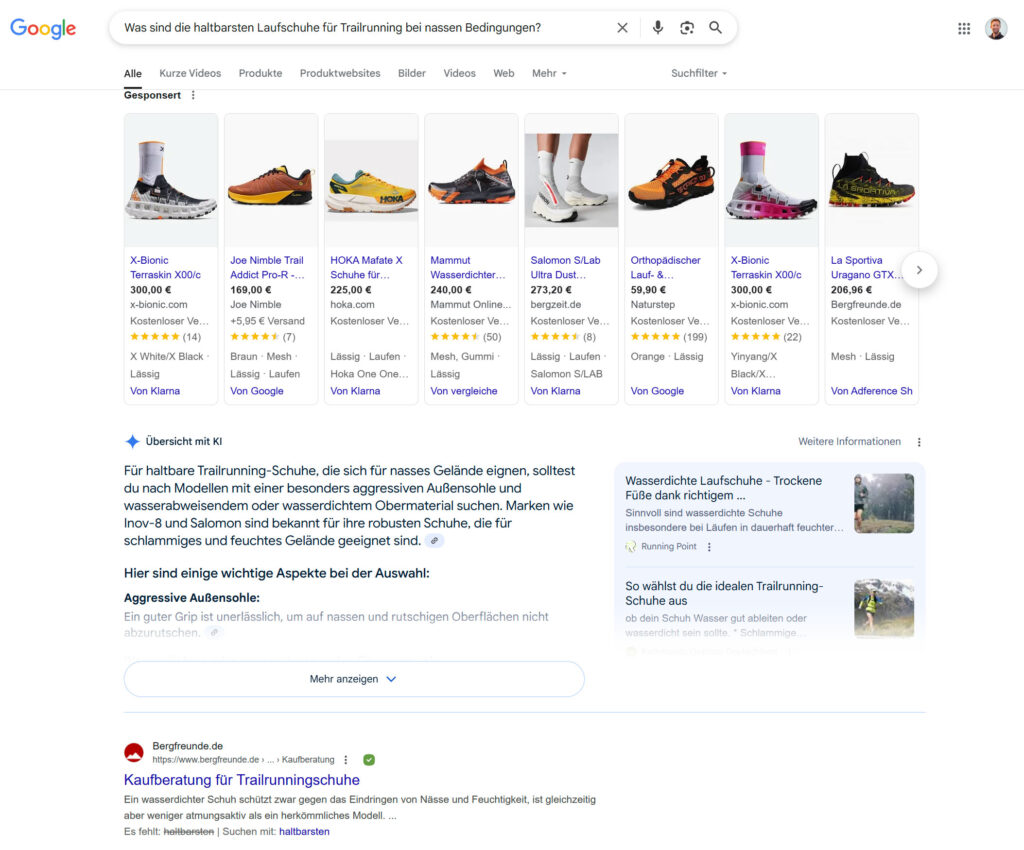1024x850 pixels.
Task: Open Orthopädischer Lauf product link
Action: pyautogui.click(x=665, y=268)
